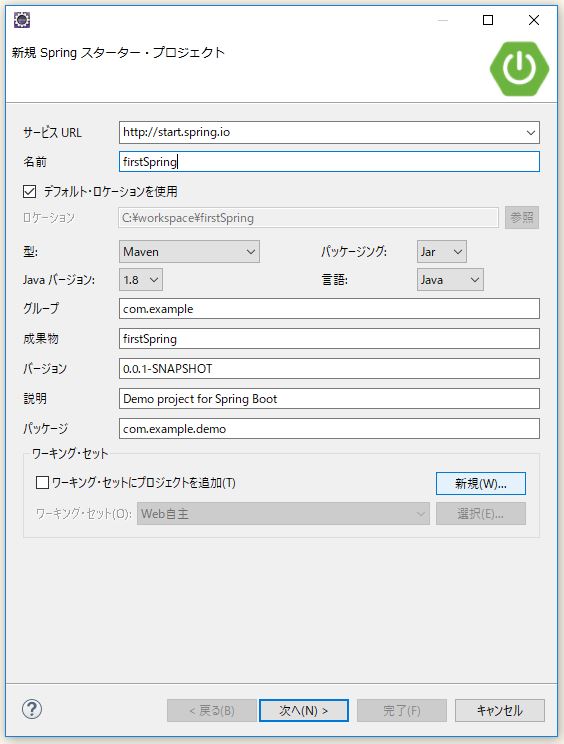
Task: Open the Java バージョン 1.8 dropdown
Action: coord(141,279)
